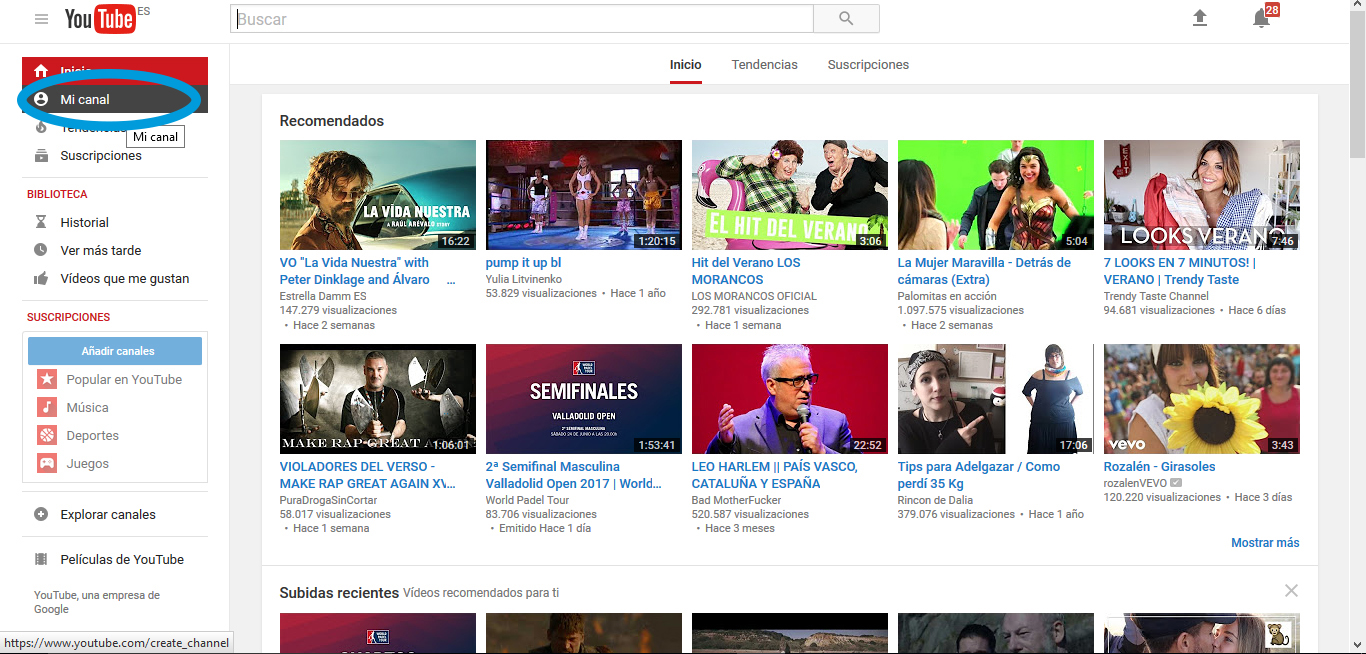This screenshot has height=654, width=1366.
Task: Open channel 'World Padel Tour'
Action: 527,500
